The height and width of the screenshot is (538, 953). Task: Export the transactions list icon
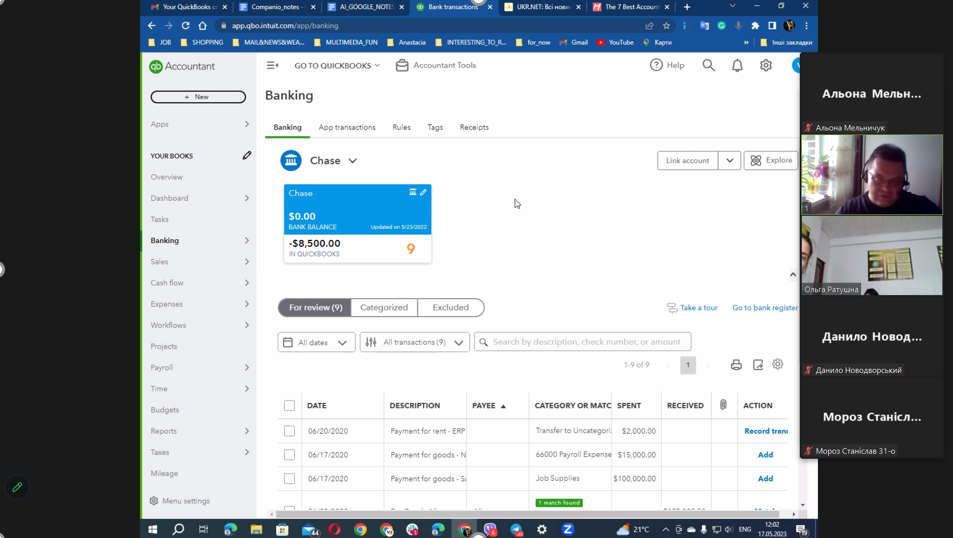click(x=757, y=365)
